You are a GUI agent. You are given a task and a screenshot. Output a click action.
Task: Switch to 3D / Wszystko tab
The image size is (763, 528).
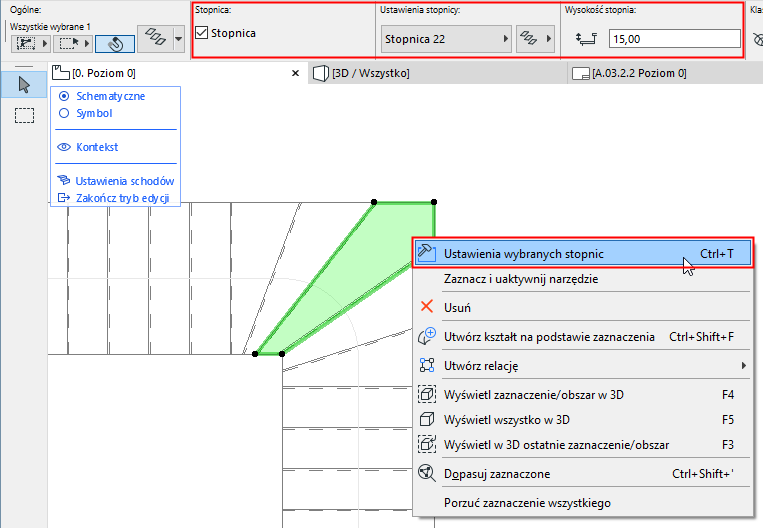click(x=437, y=73)
